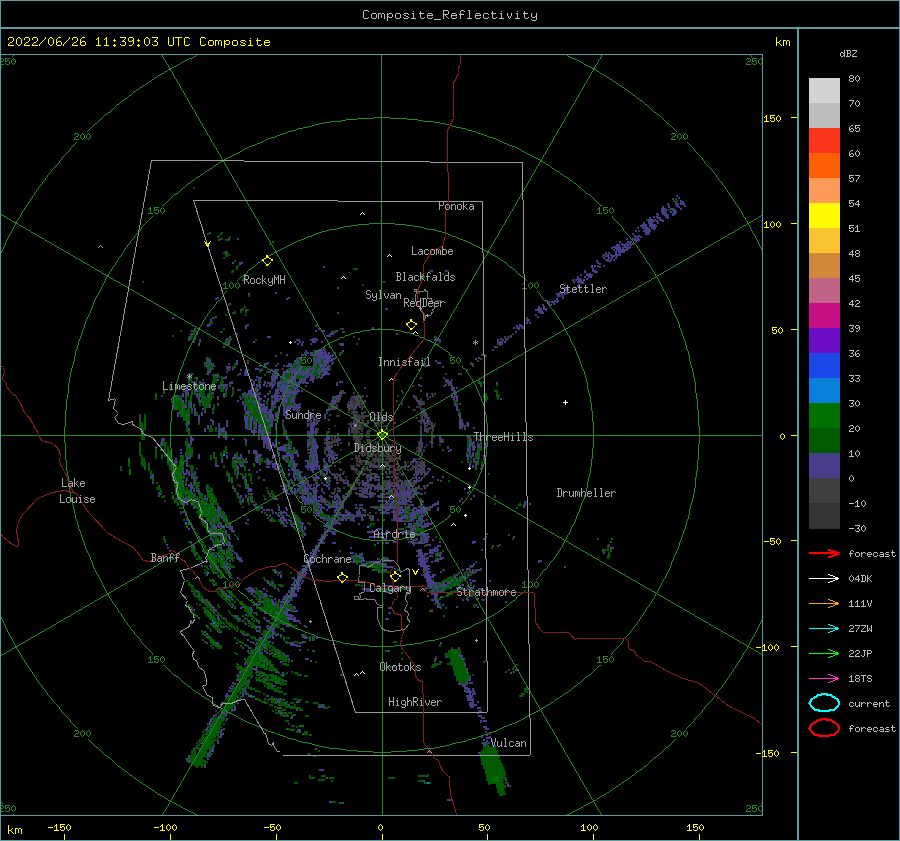Click the dBZ legend heading
Image resolution: width=900 pixels, height=841 pixels.
coord(848,53)
